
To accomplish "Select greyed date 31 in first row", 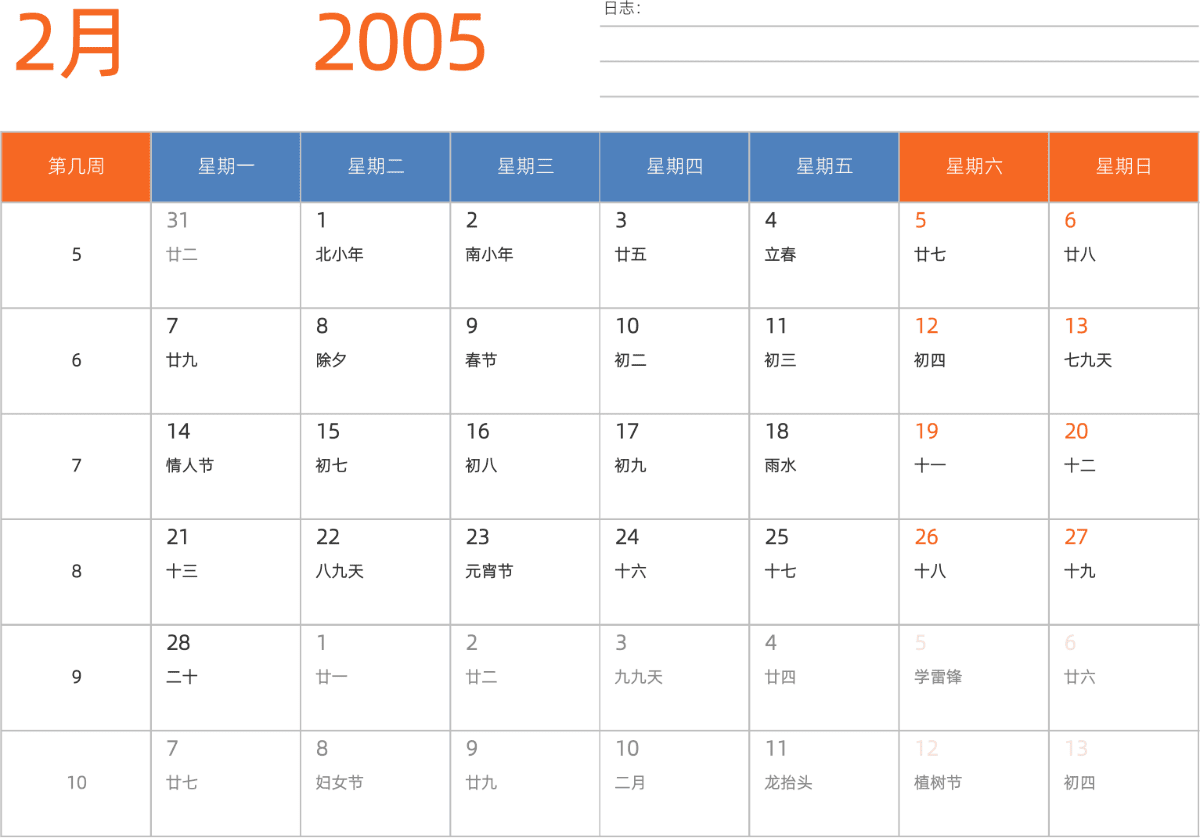I will (177, 221).
